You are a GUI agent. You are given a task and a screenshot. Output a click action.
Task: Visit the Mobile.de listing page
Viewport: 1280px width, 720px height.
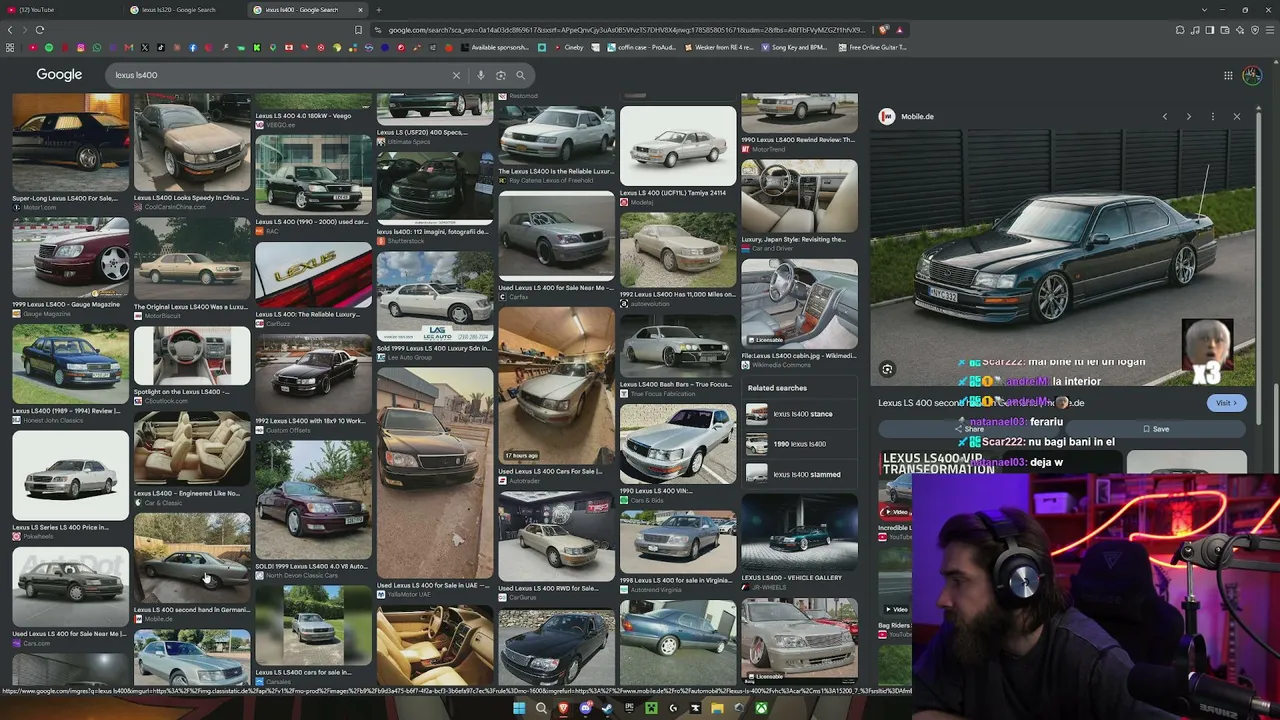[x=1226, y=403]
